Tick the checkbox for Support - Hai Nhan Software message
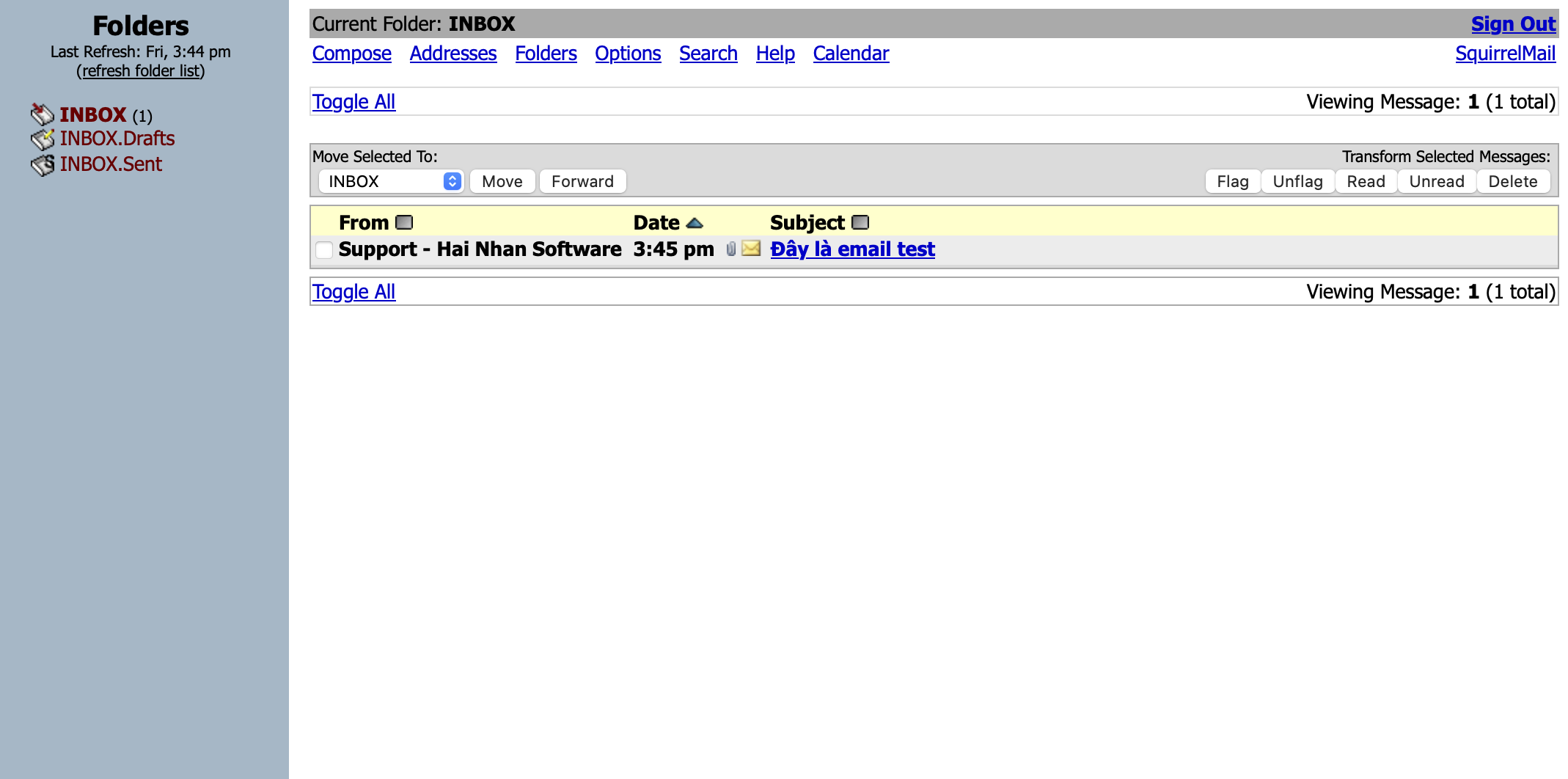Image resolution: width=1568 pixels, height=779 pixels. tap(324, 250)
